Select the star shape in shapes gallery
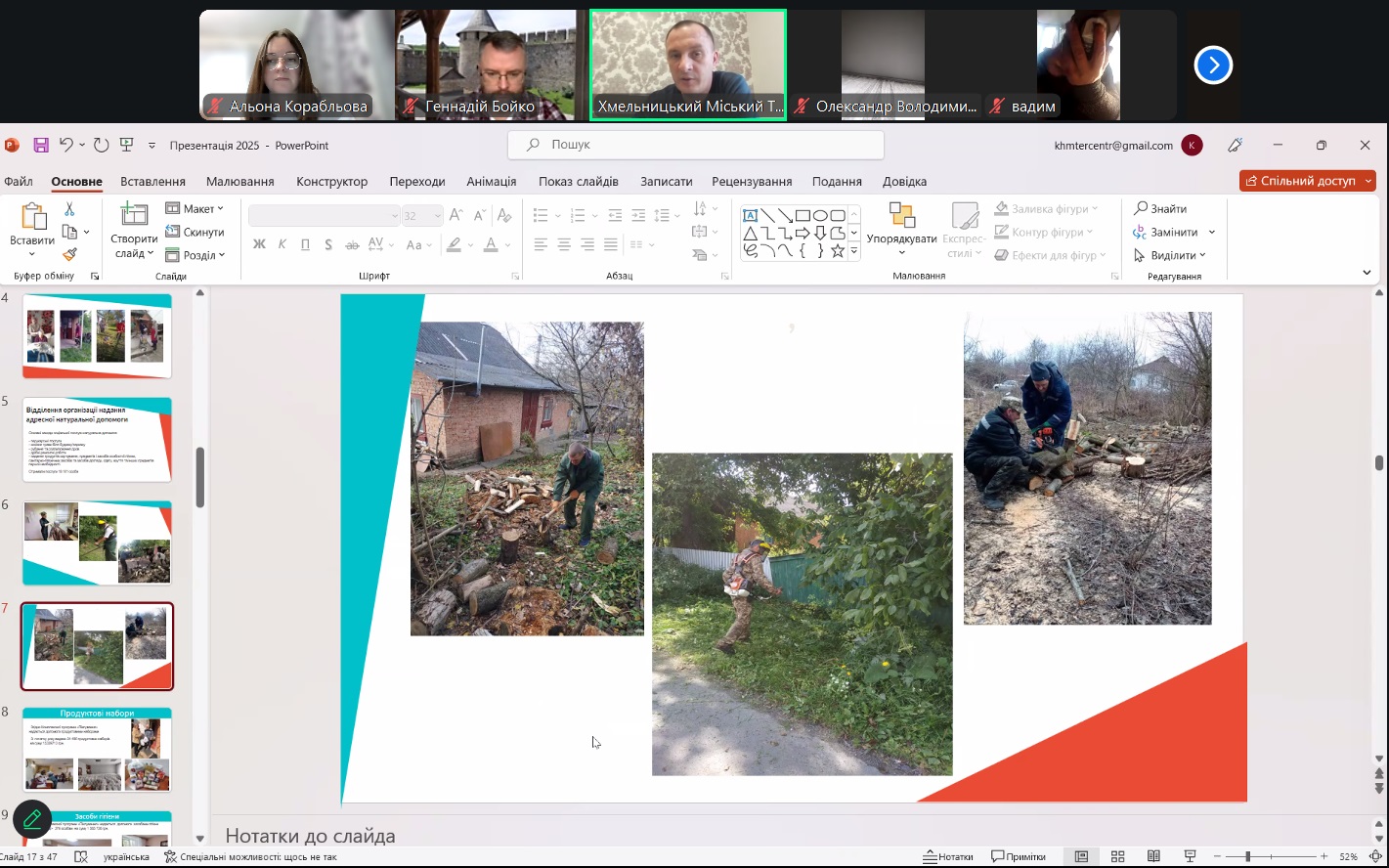This screenshot has width=1389, height=868. (837, 251)
